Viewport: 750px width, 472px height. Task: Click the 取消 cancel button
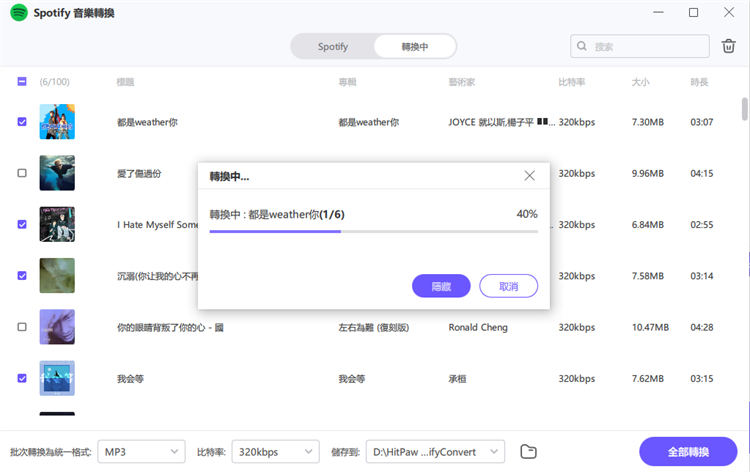[508, 286]
